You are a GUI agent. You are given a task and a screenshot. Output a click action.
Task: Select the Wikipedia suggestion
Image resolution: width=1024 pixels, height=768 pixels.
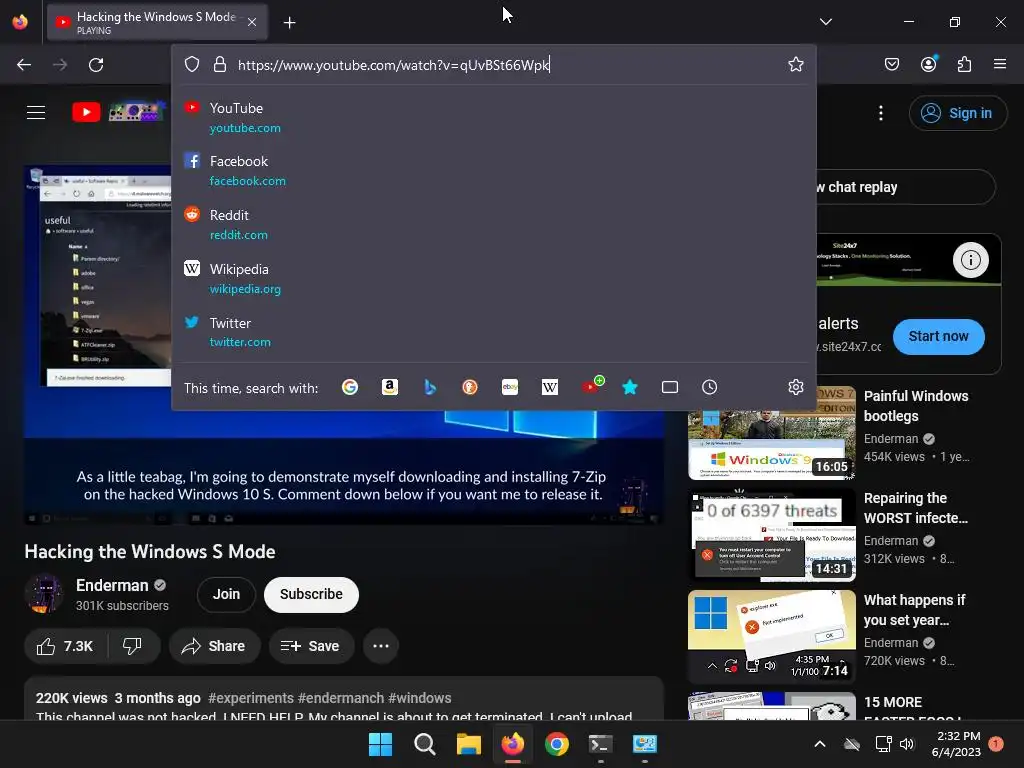tap(494, 278)
